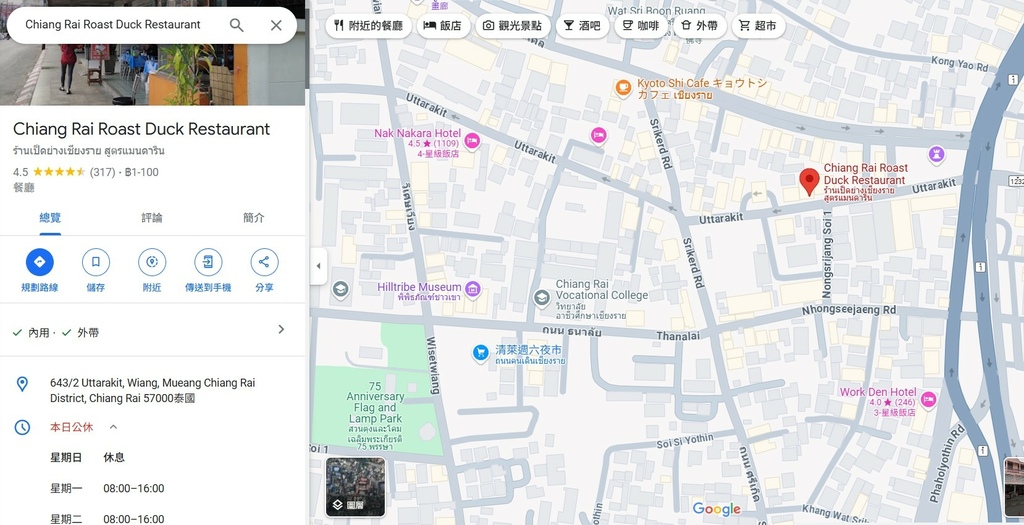Click the search magnifier icon
Image resolution: width=1024 pixels, height=525 pixels.
236,25
